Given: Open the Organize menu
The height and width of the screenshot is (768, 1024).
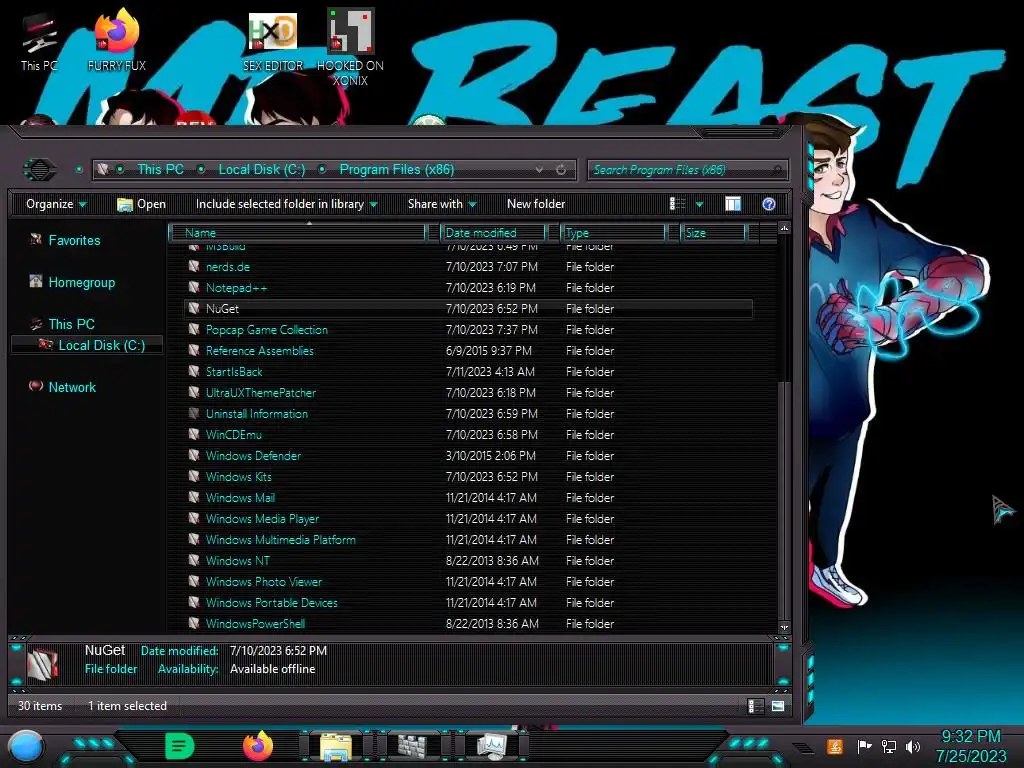Looking at the screenshot, I should coord(56,204).
